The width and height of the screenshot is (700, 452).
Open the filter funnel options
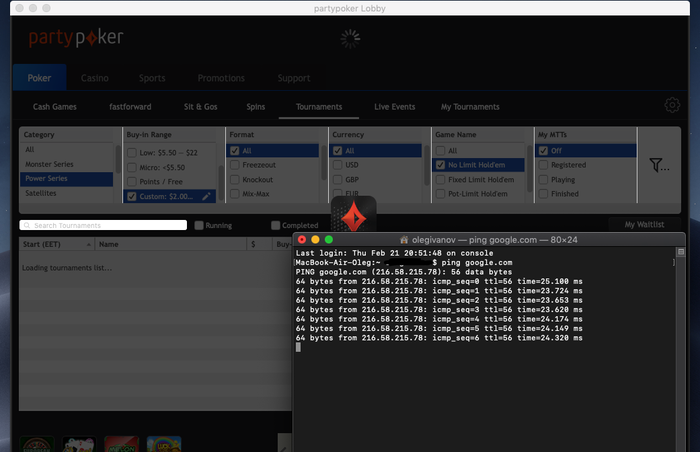click(658, 165)
